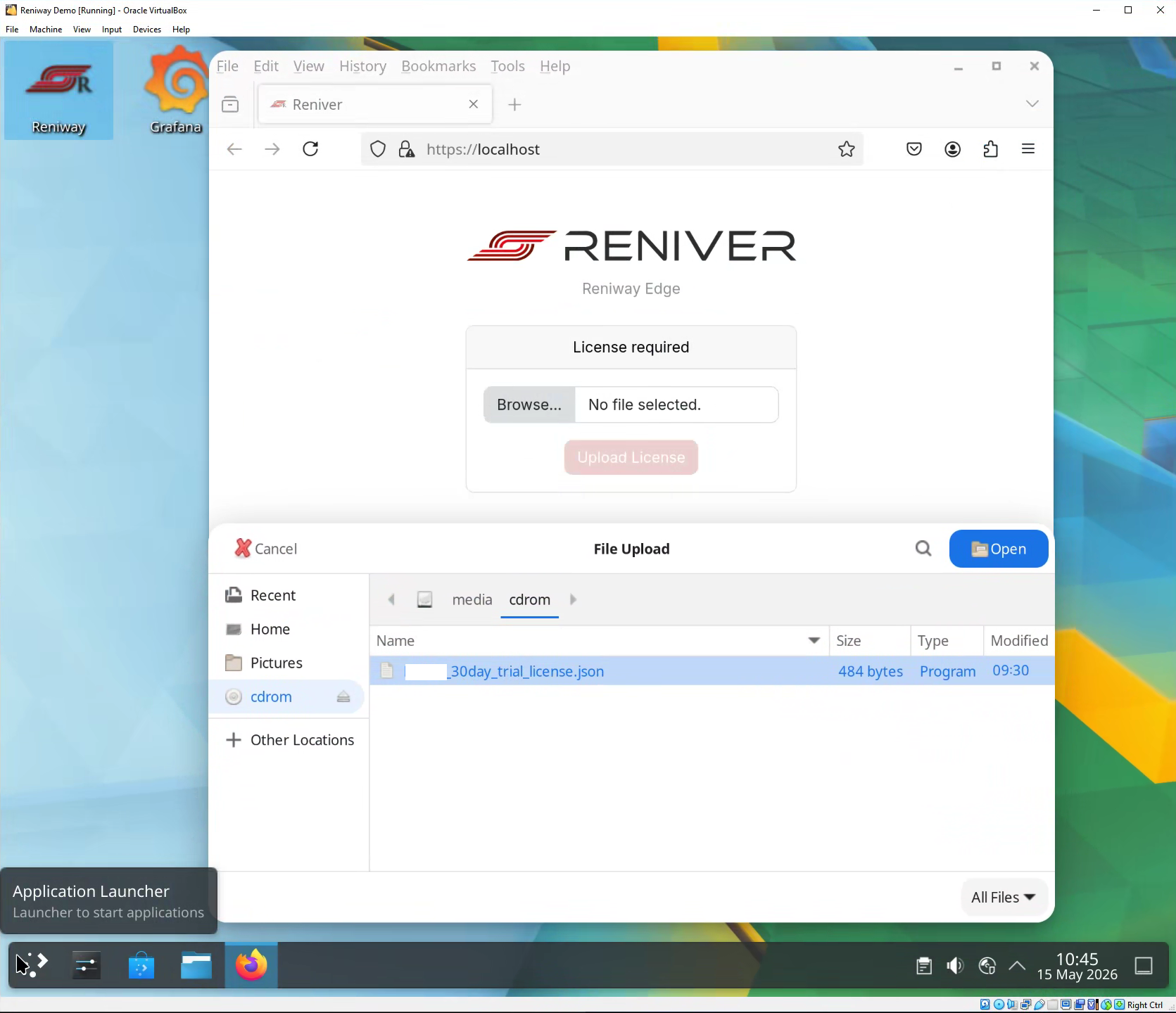The image size is (1176, 1013).
Task: Open VirtualBox Machine menu
Action: click(x=46, y=30)
